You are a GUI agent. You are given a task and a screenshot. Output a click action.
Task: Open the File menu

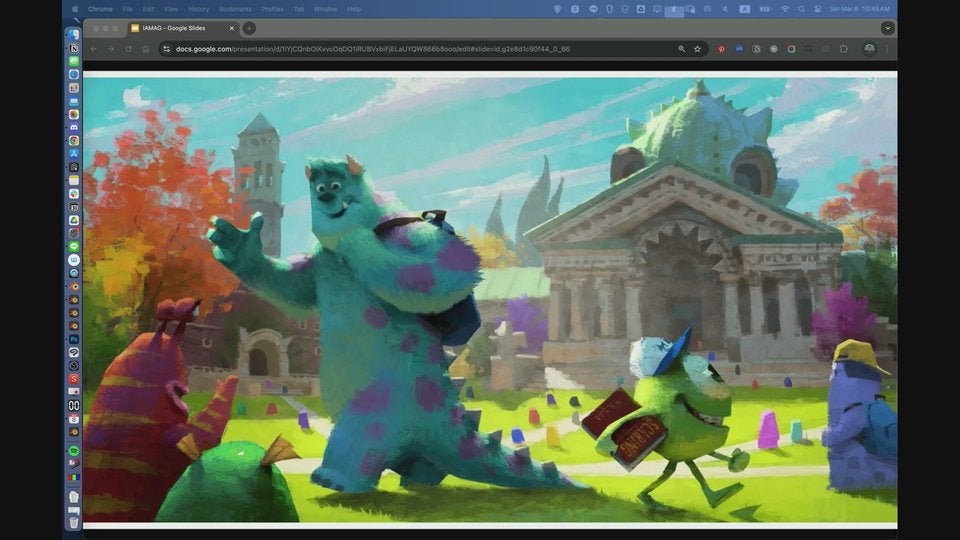tap(127, 9)
